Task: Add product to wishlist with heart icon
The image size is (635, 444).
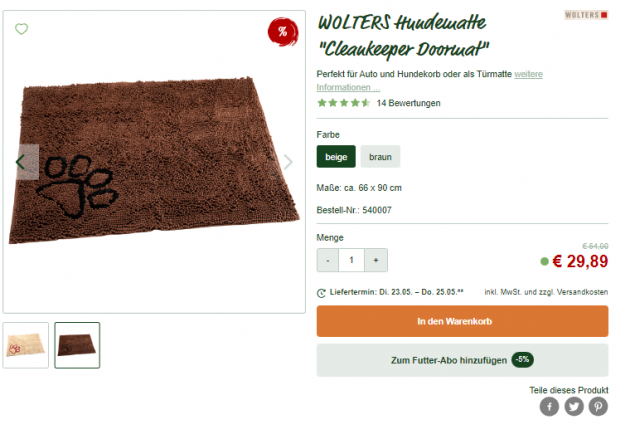Action: [x=21, y=29]
